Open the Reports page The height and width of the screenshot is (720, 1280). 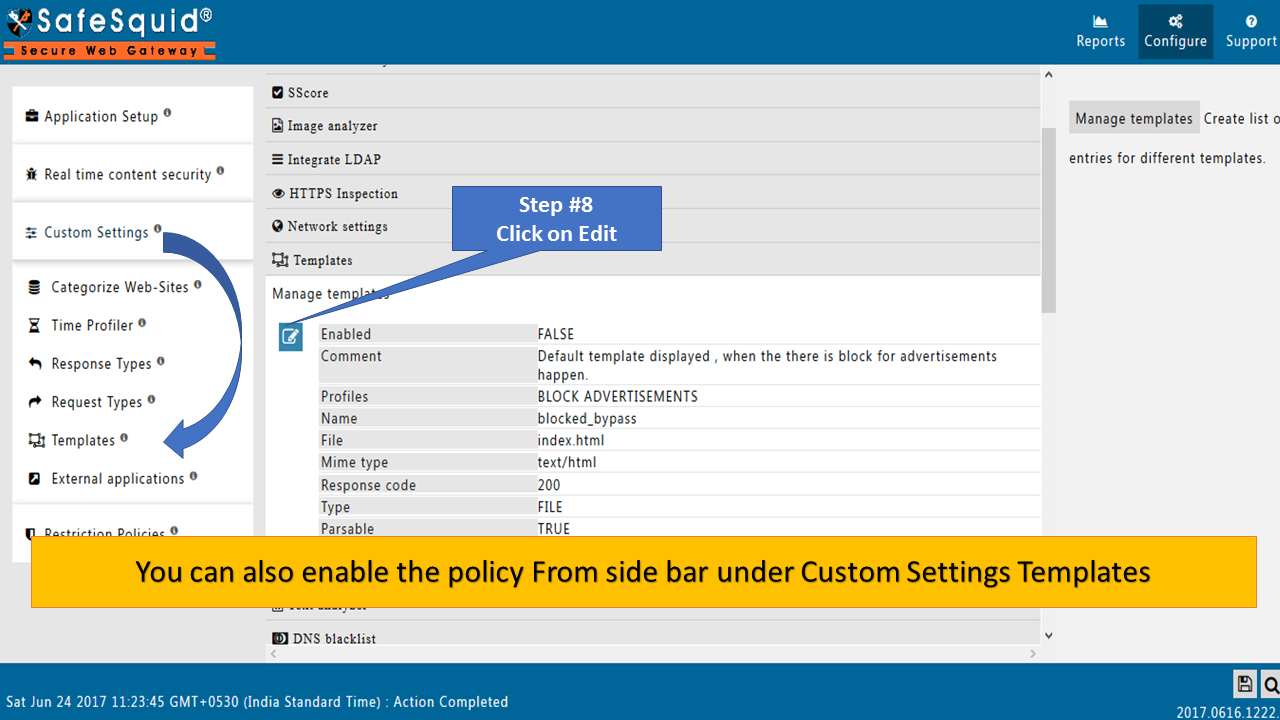pyautogui.click(x=1100, y=31)
